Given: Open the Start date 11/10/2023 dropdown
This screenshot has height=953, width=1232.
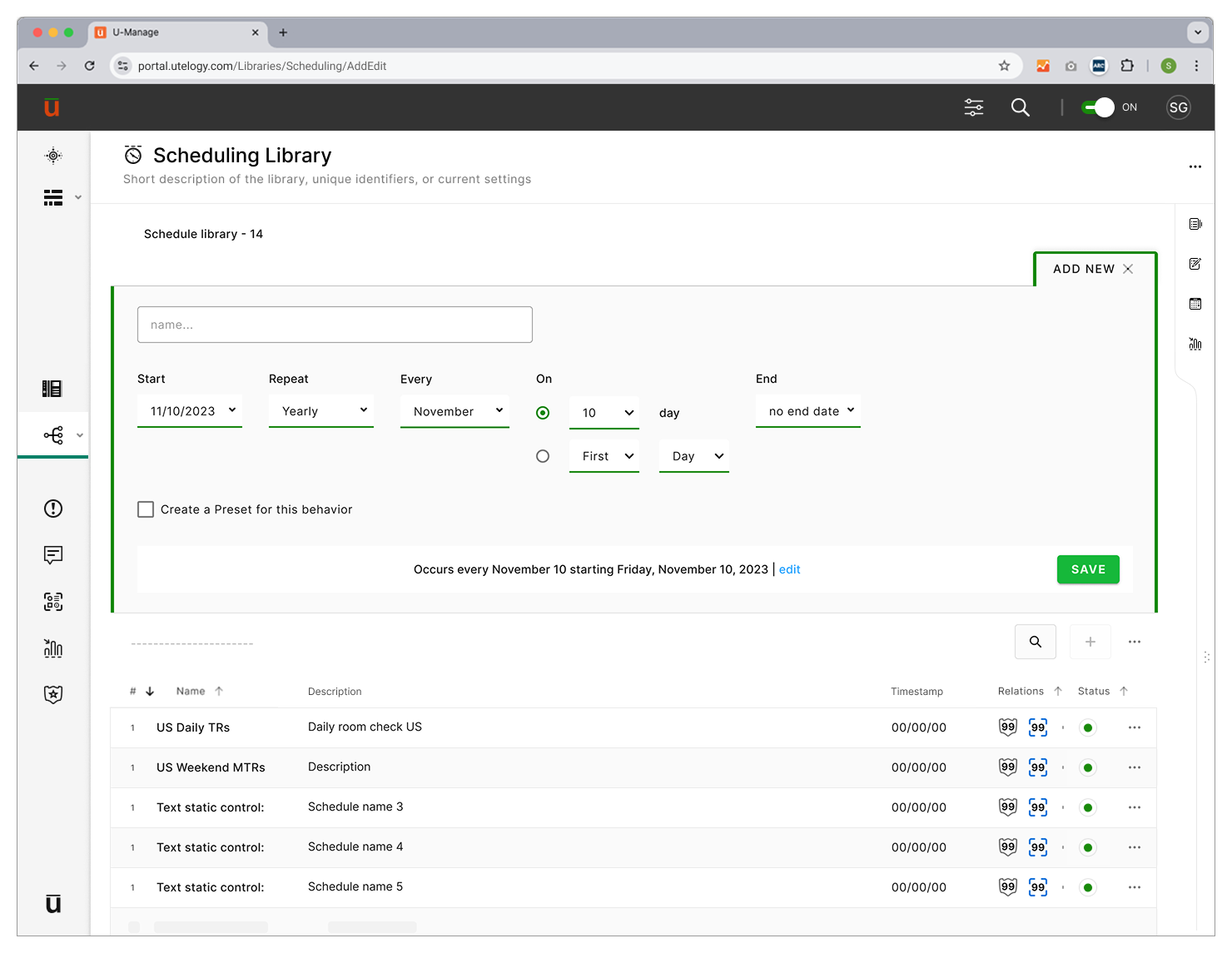Looking at the screenshot, I should click(190, 411).
